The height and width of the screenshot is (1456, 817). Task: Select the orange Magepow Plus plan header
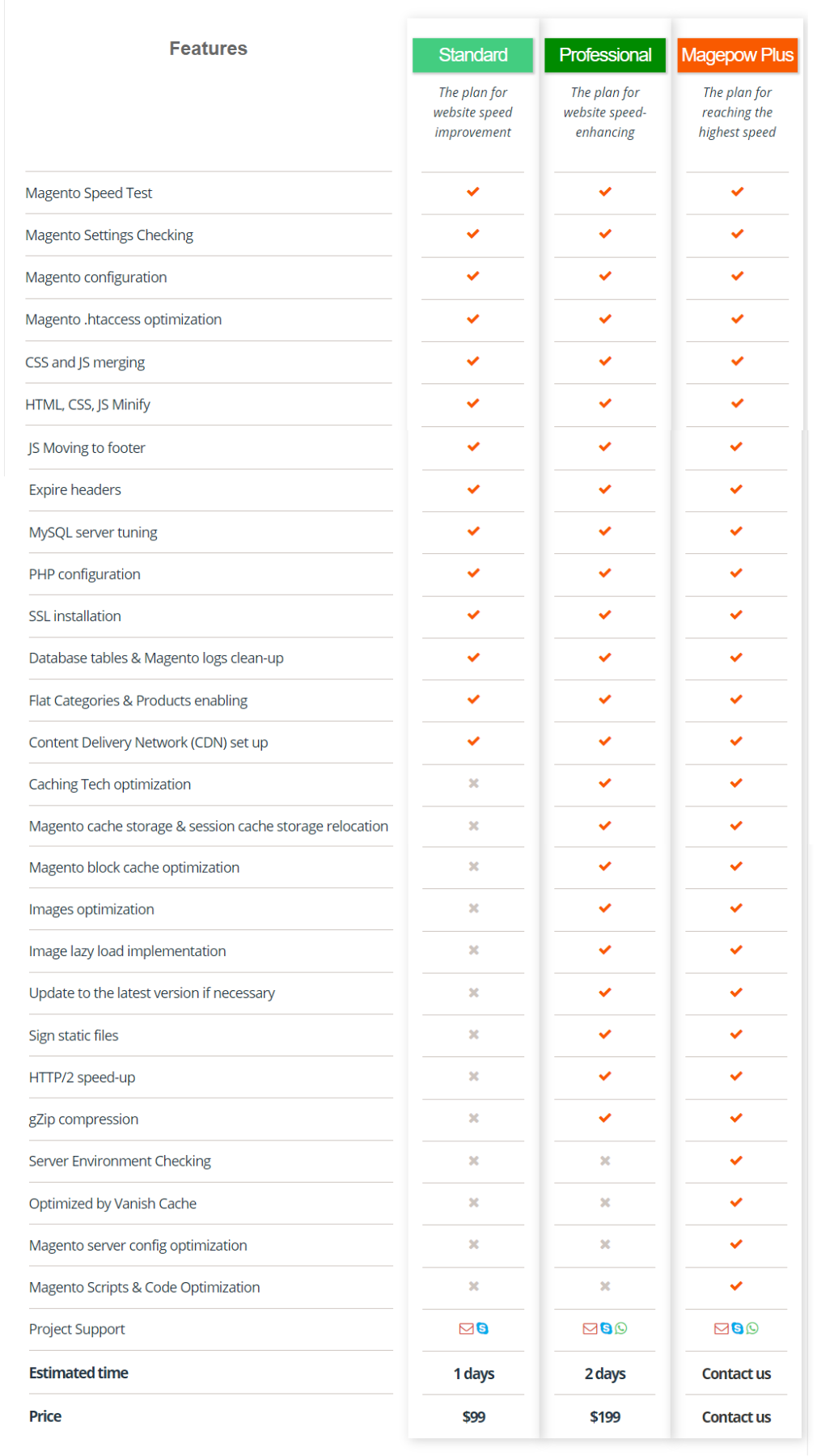[737, 55]
